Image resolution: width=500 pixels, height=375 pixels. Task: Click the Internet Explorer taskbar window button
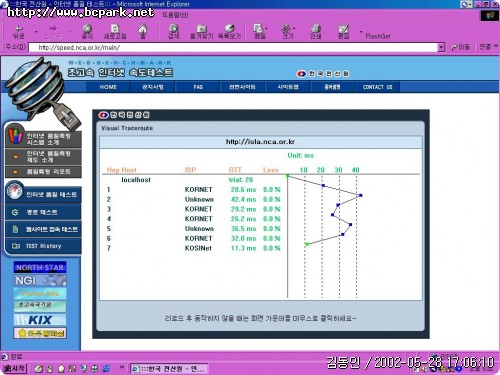pos(169,369)
